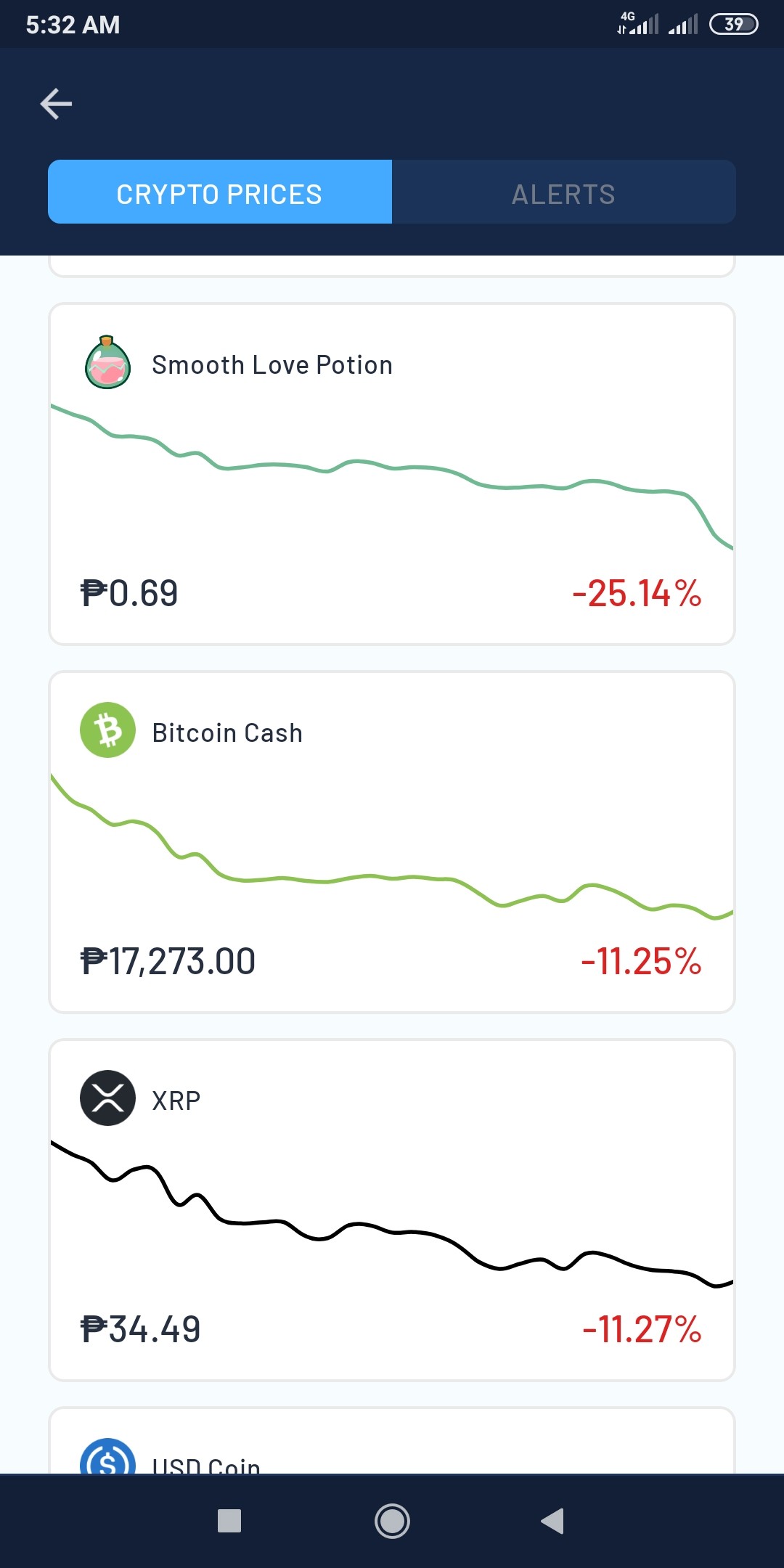784x1568 pixels.
Task: Open the Smooth Love Potion coin icon
Action: click(107, 362)
